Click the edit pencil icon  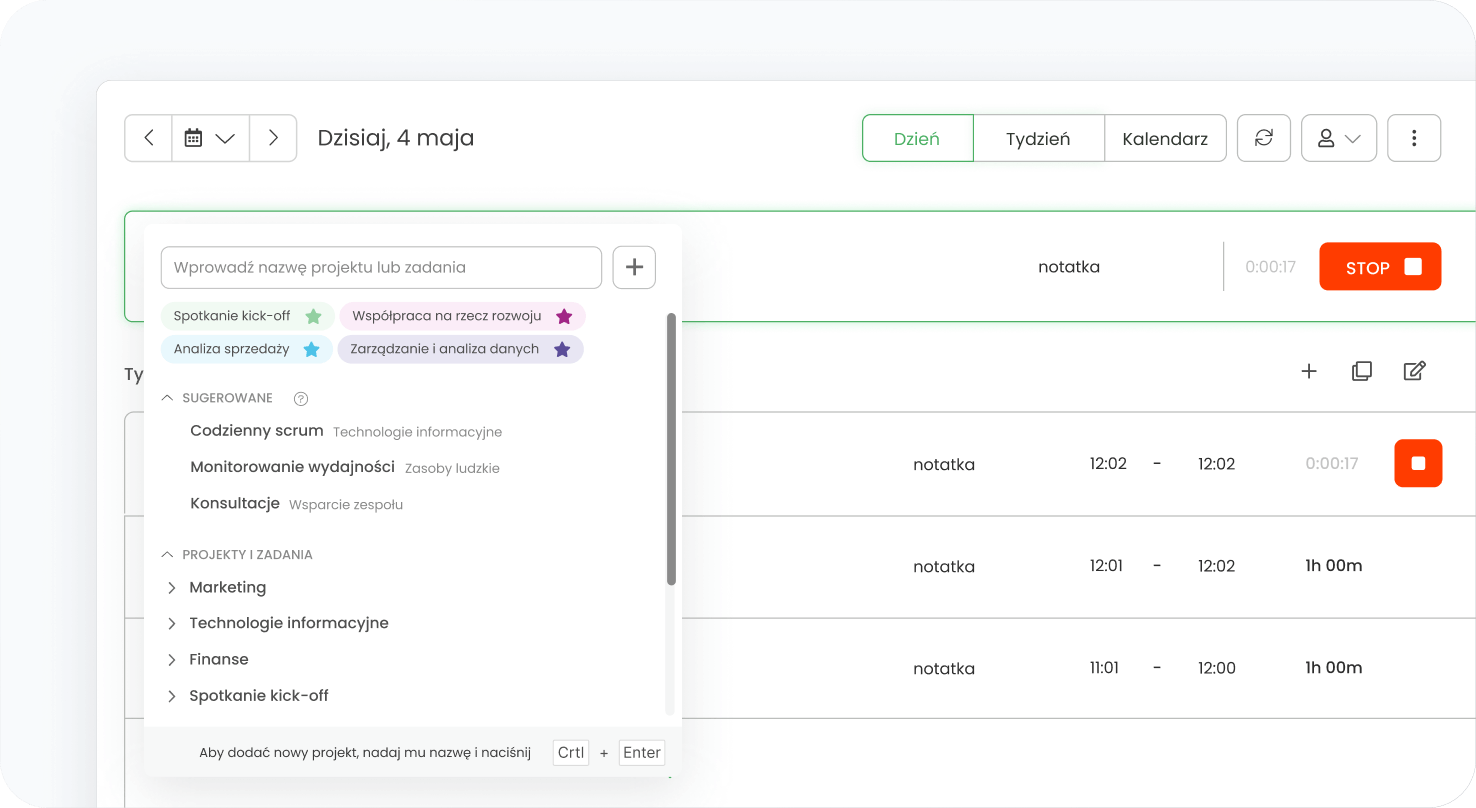coord(1414,371)
